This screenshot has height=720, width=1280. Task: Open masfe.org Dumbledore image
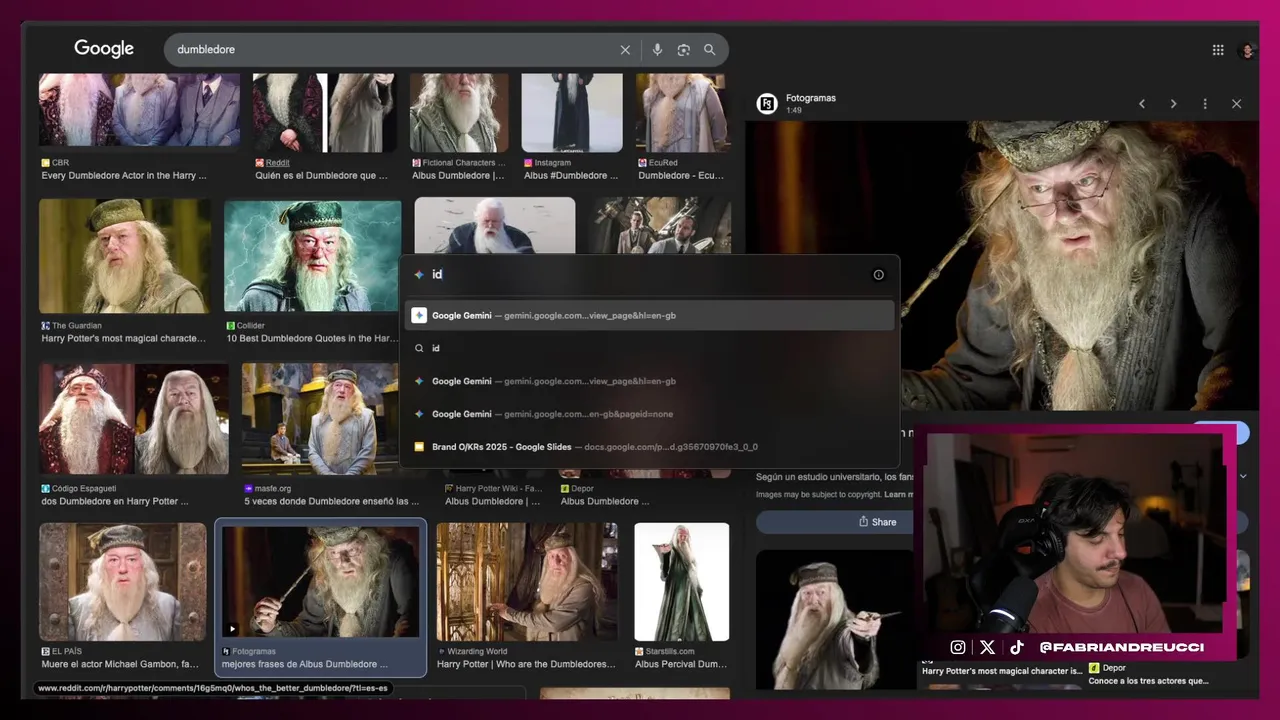[x=320, y=418]
